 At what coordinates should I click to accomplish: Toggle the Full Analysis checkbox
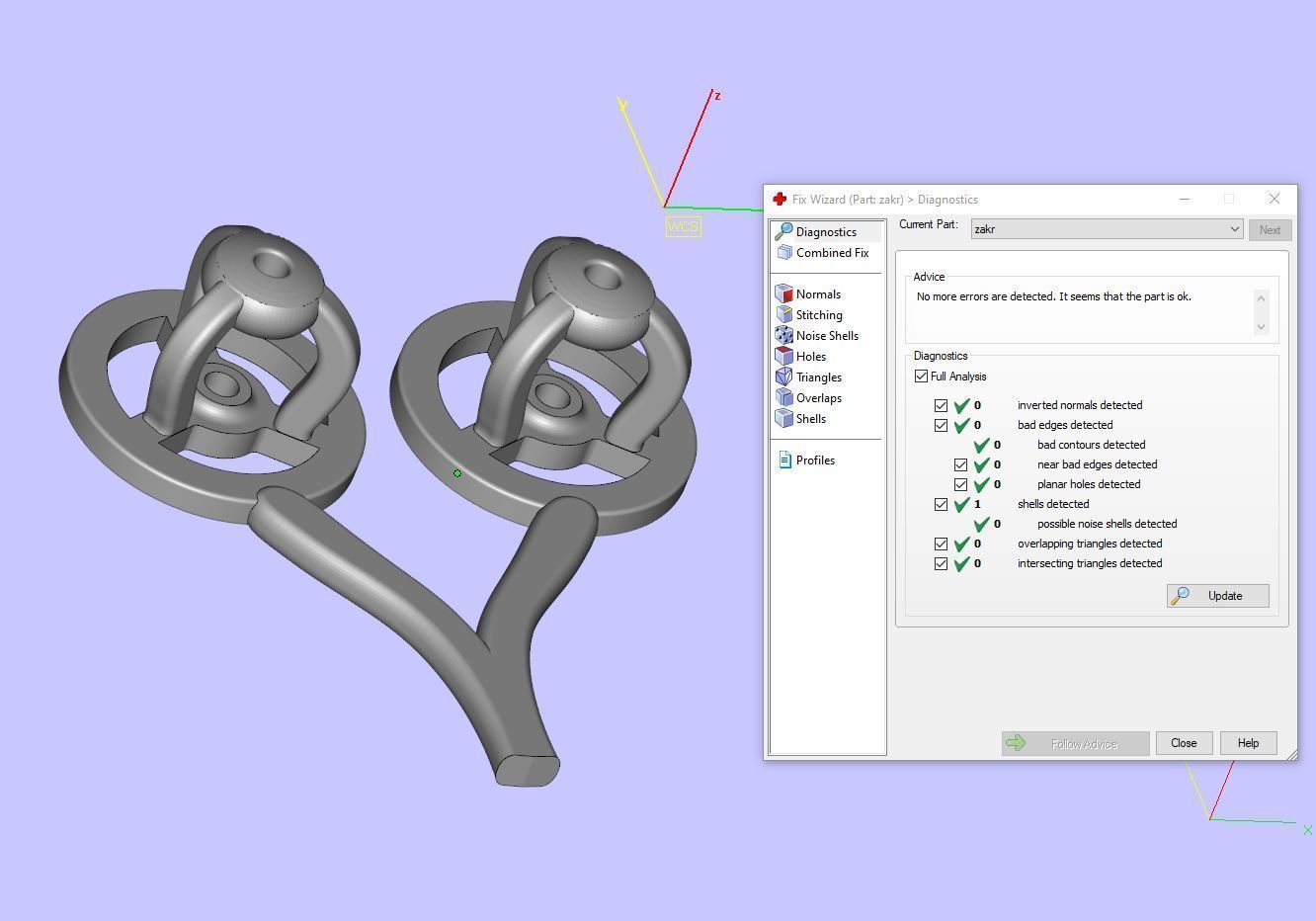[x=921, y=377]
